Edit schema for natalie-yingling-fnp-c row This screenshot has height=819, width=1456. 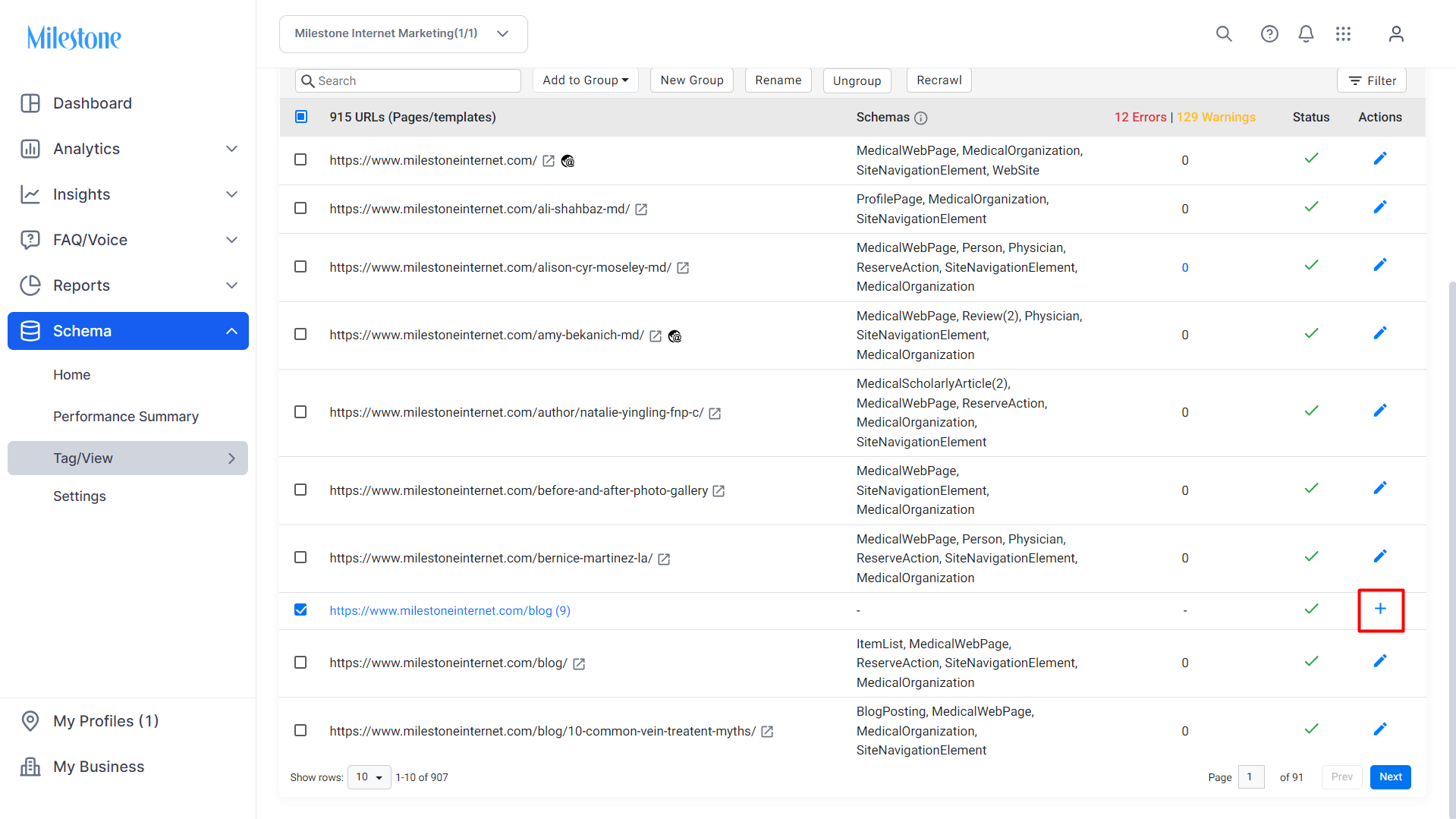(1380, 411)
